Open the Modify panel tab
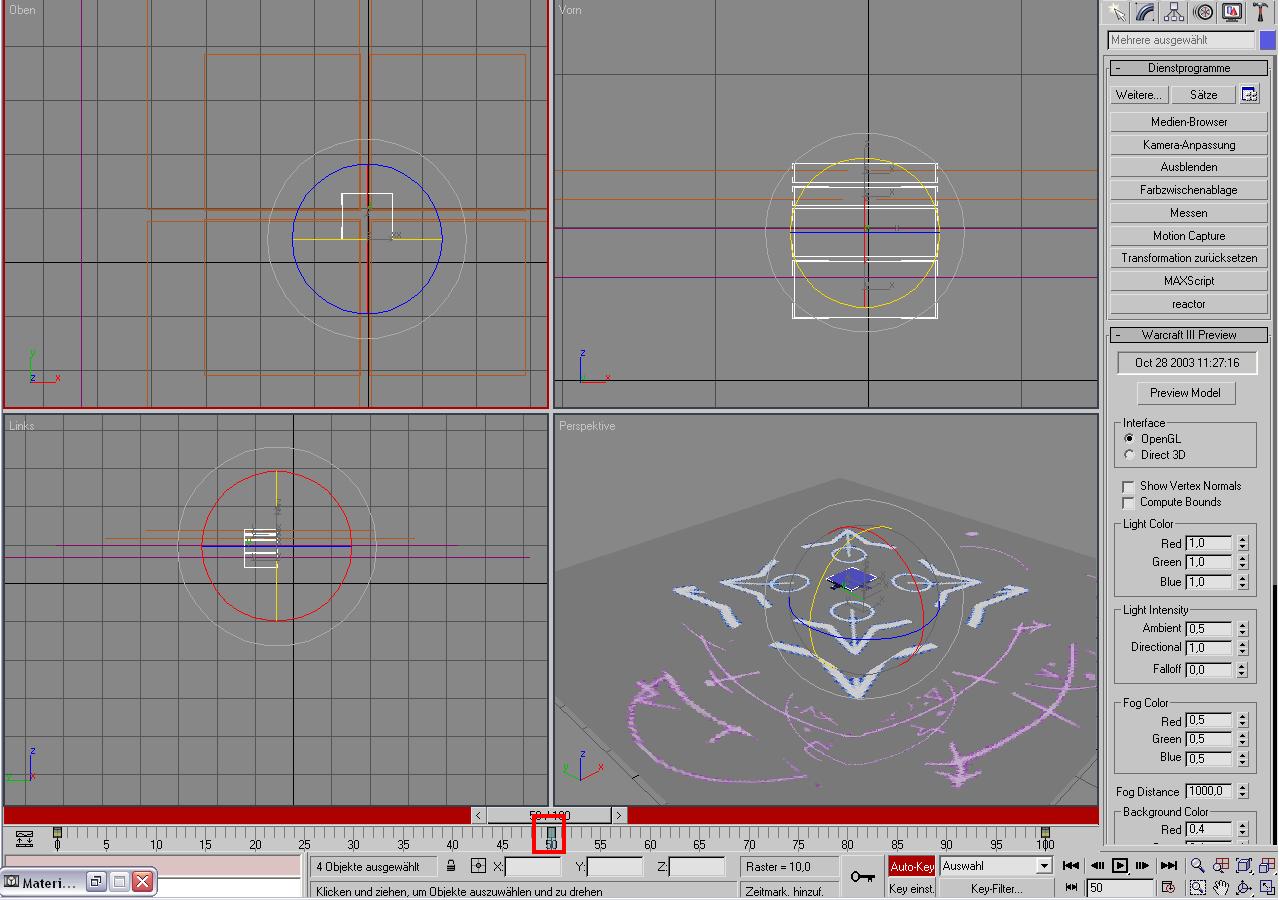 (x=1145, y=12)
